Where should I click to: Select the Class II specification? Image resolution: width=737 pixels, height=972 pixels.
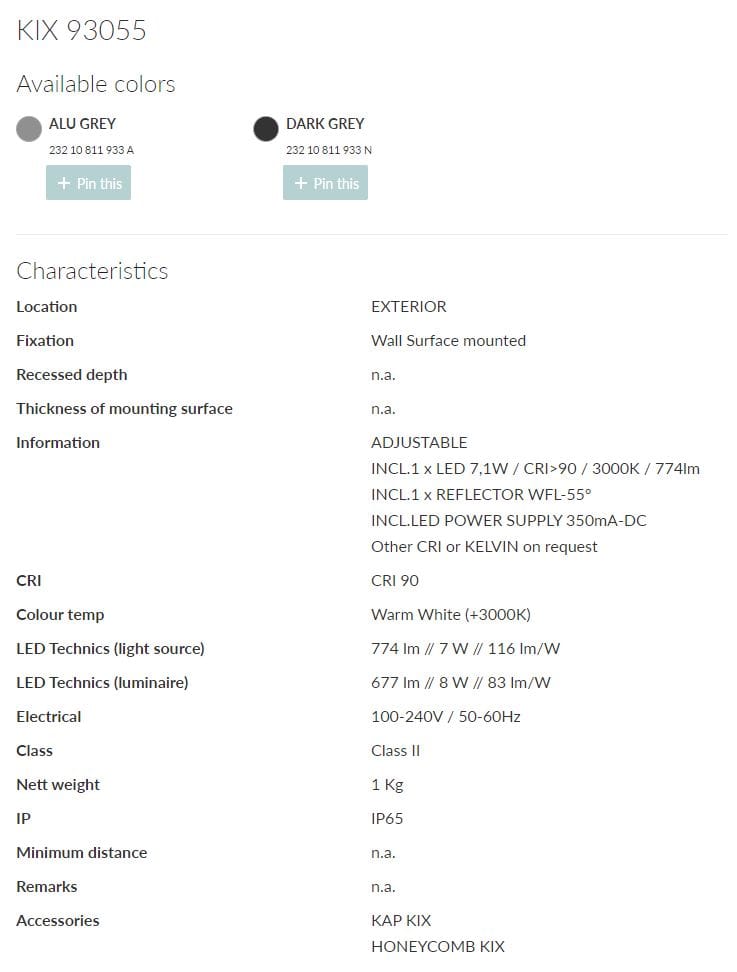(393, 750)
